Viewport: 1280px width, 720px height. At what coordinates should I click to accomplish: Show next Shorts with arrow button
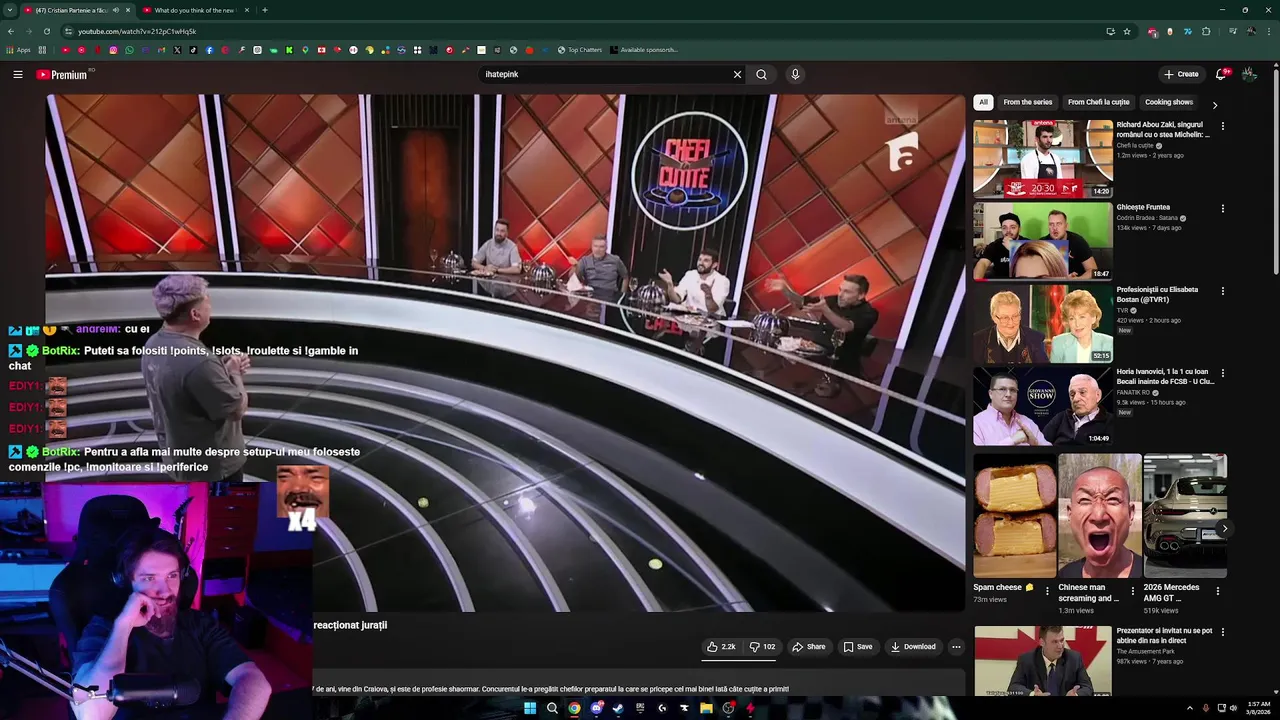(x=1224, y=529)
